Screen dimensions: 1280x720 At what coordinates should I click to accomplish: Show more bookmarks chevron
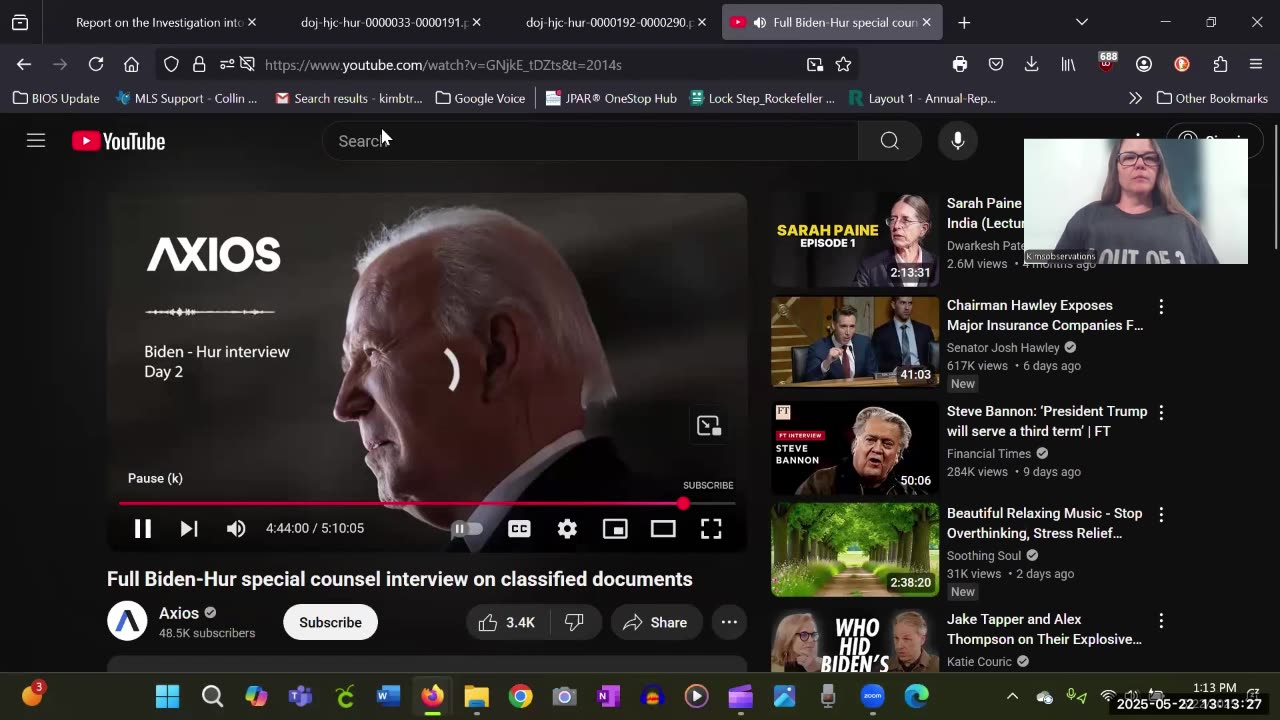pyautogui.click(x=1135, y=98)
